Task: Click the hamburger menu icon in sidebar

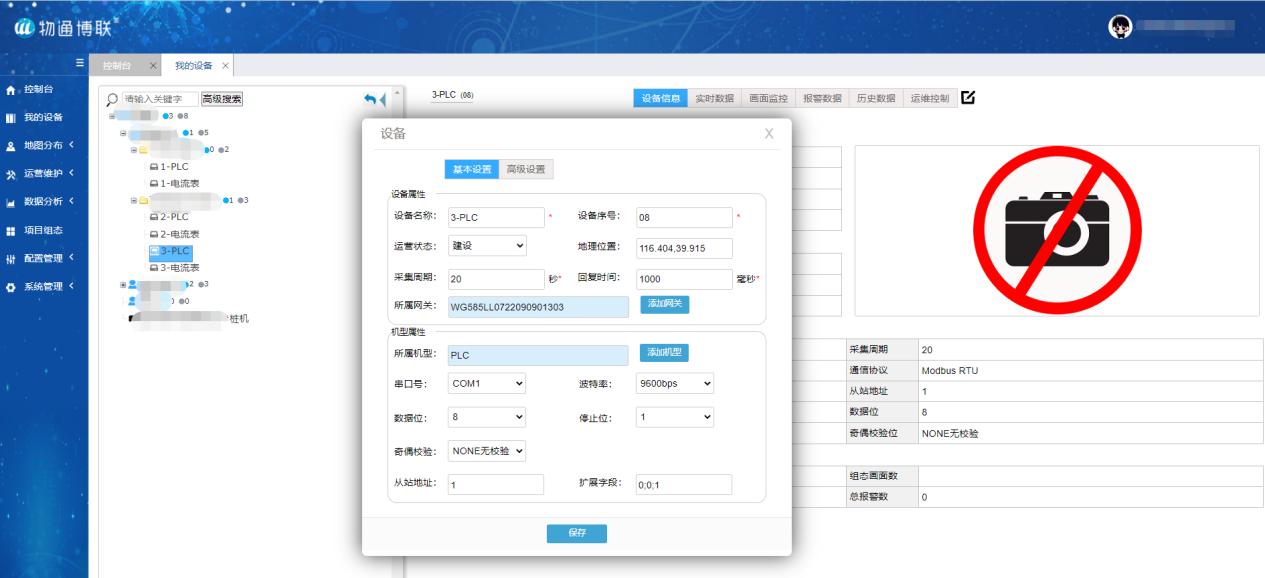Action: pyautogui.click(x=80, y=62)
